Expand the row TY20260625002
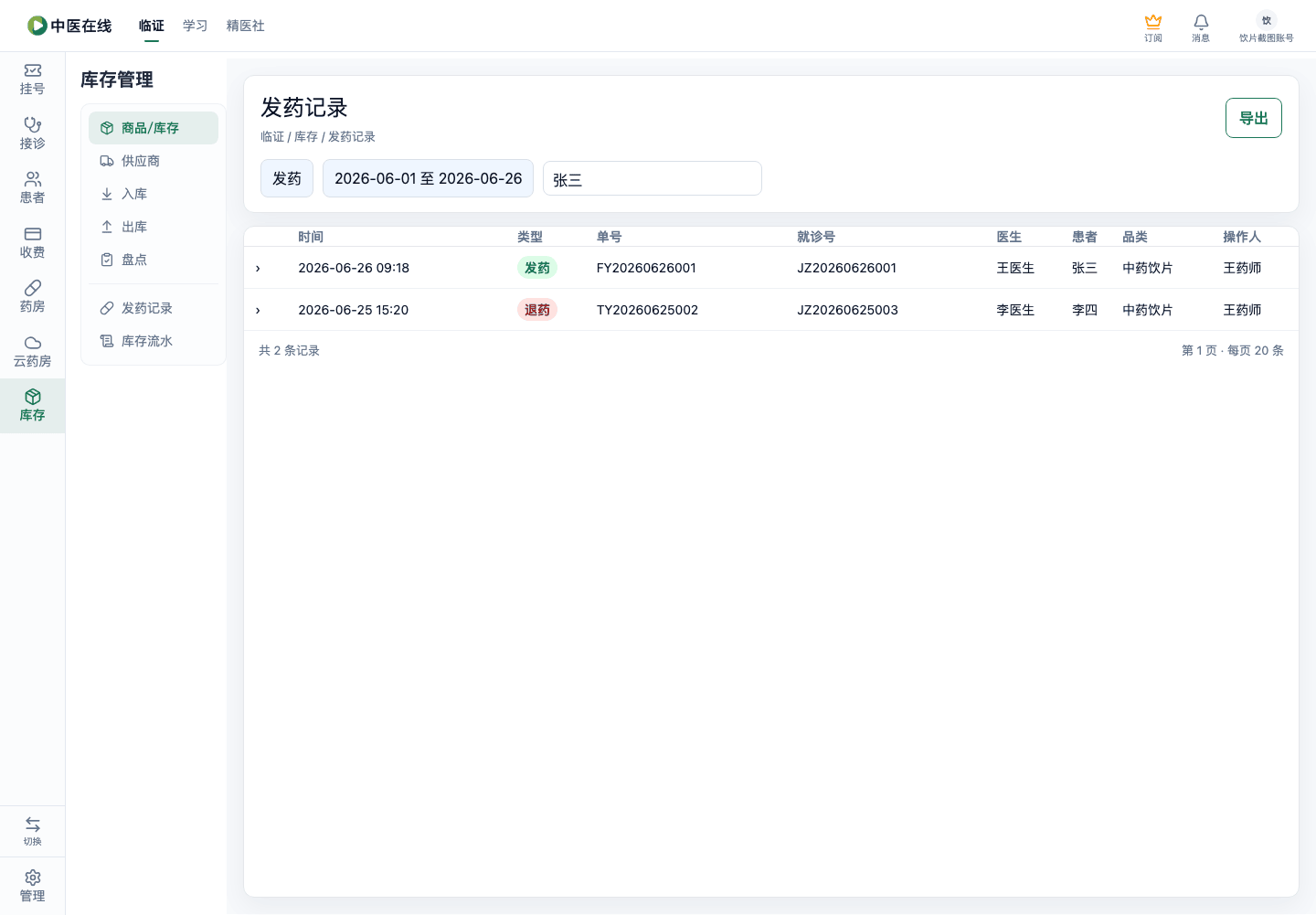 pos(258,310)
